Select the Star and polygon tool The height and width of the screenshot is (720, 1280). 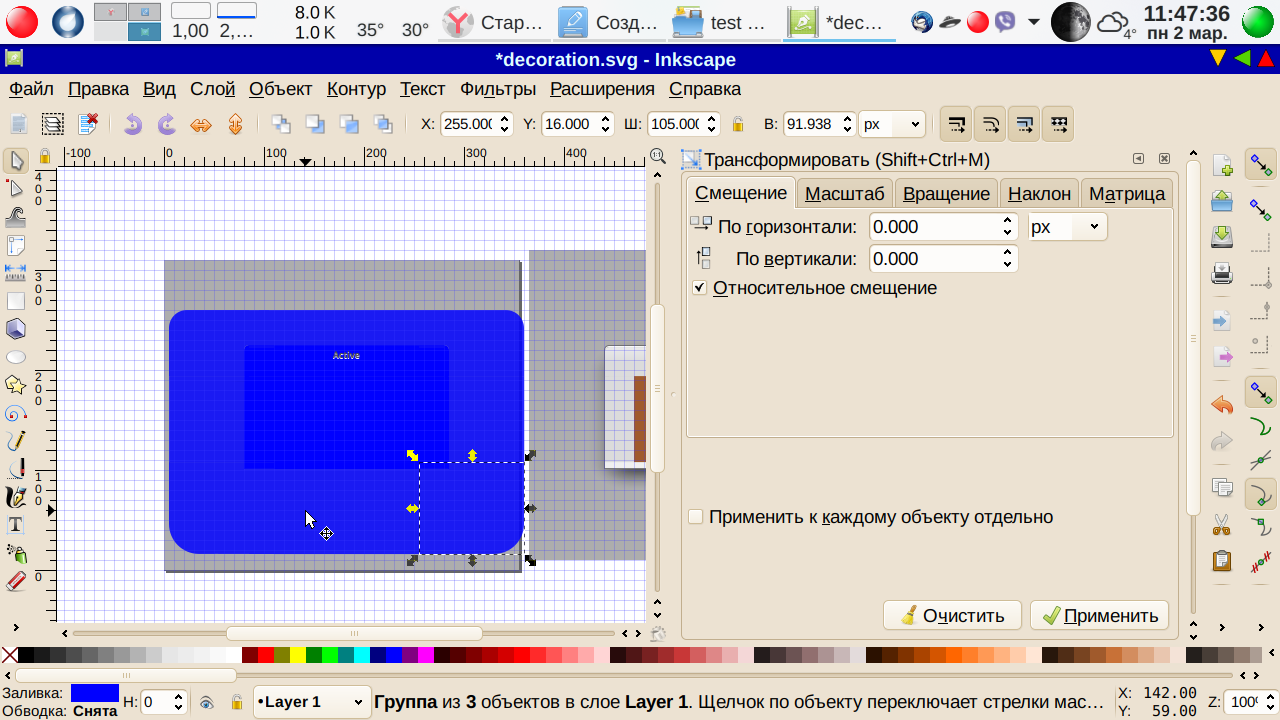[16, 385]
